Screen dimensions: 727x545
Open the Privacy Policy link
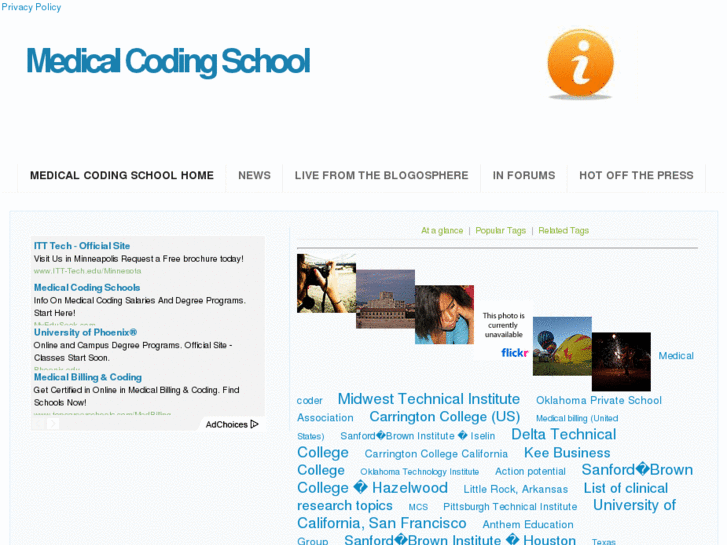point(31,7)
